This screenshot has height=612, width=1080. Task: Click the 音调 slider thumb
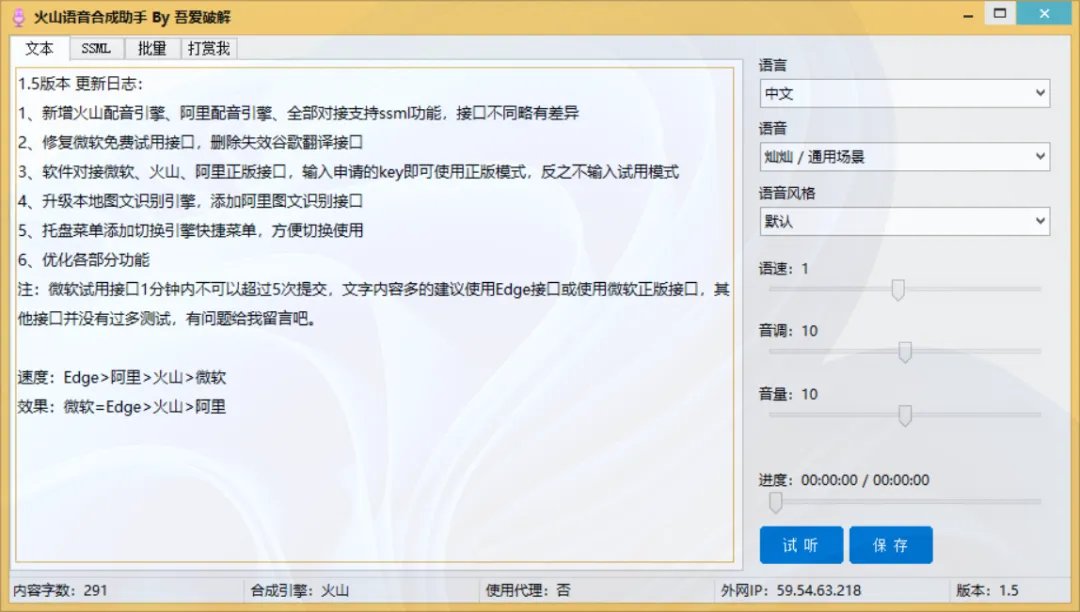pyautogui.click(x=905, y=352)
